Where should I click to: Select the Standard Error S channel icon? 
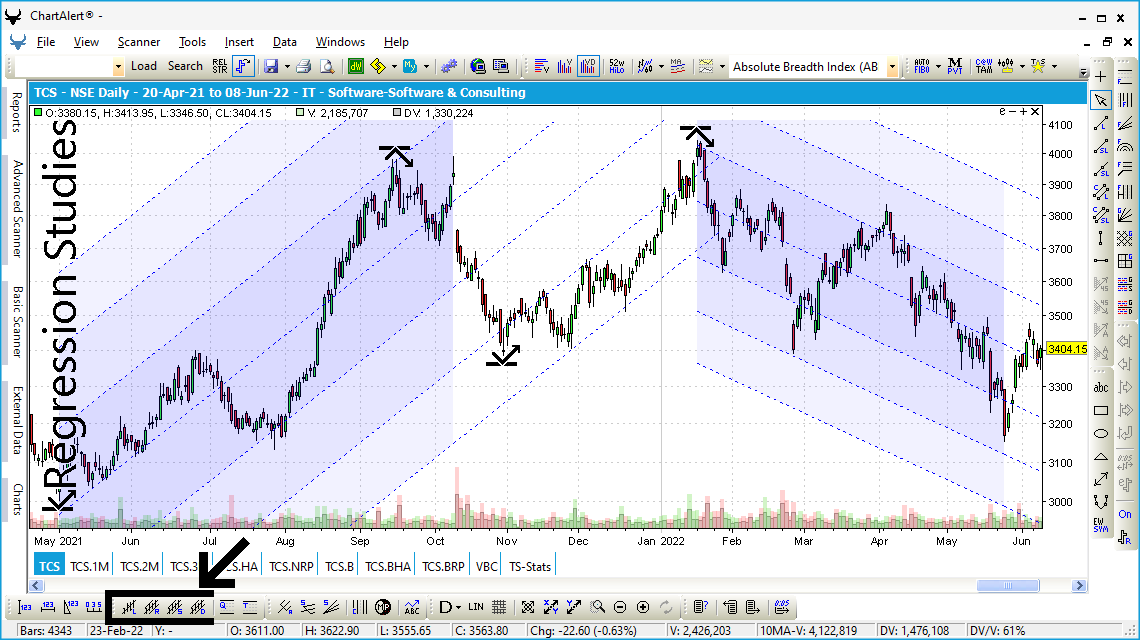175,607
